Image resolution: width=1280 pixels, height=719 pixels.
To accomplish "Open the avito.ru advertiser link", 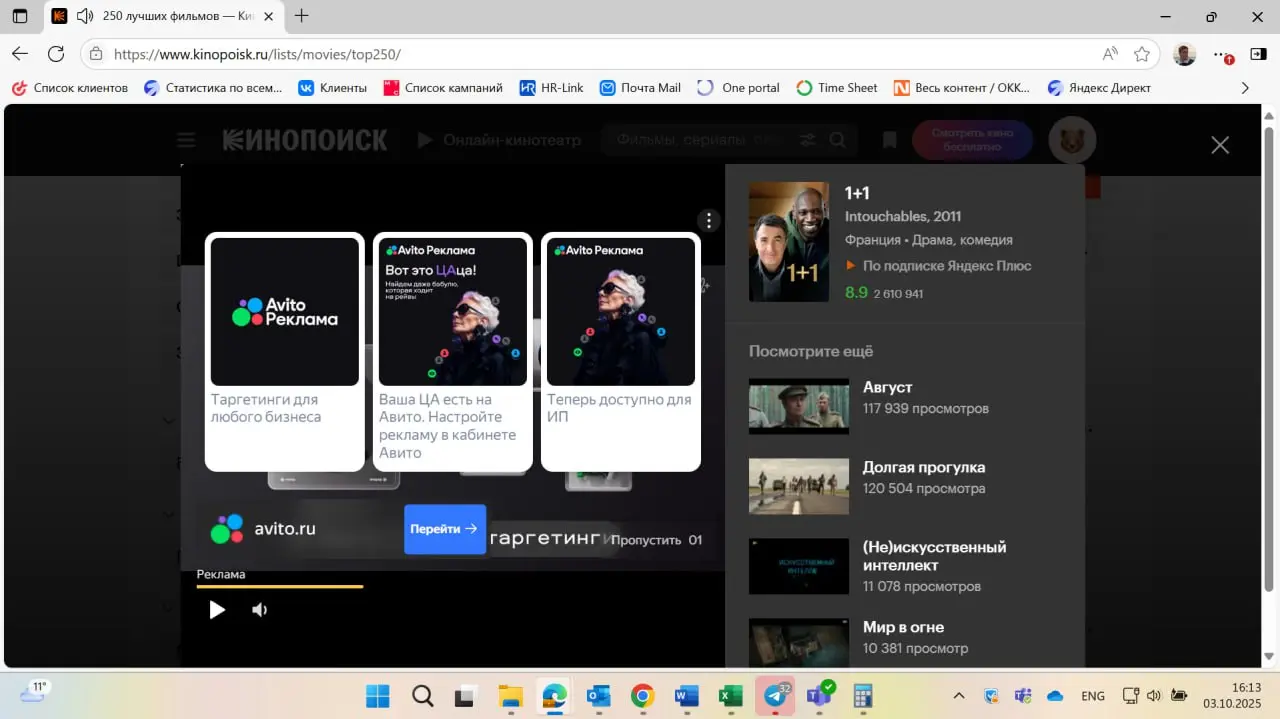I will click(285, 529).
